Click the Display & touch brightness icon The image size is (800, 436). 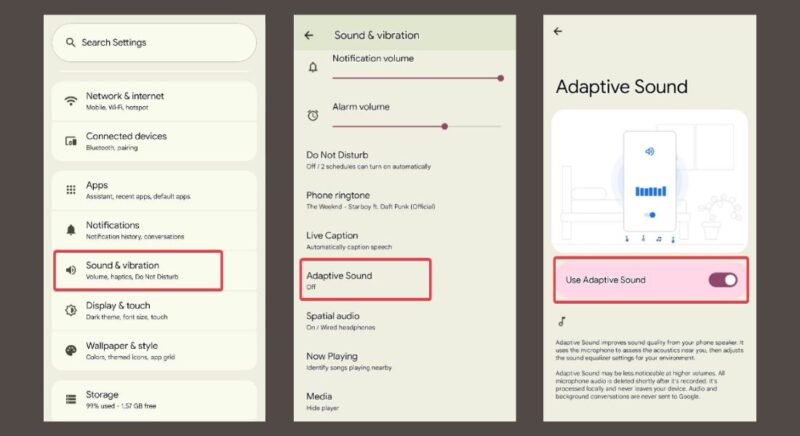[71, 310]
